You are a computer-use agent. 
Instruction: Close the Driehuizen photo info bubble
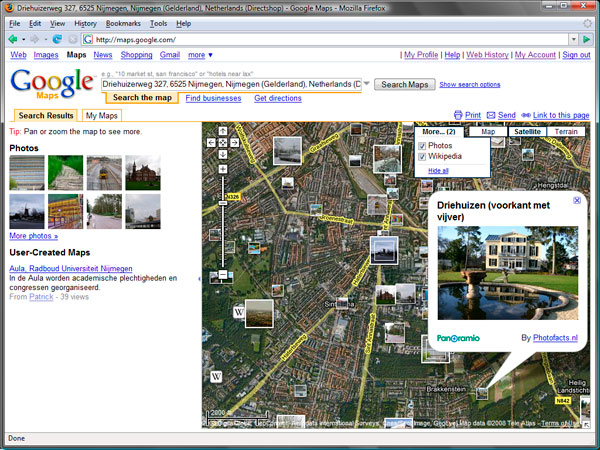[x=577, y=200]
